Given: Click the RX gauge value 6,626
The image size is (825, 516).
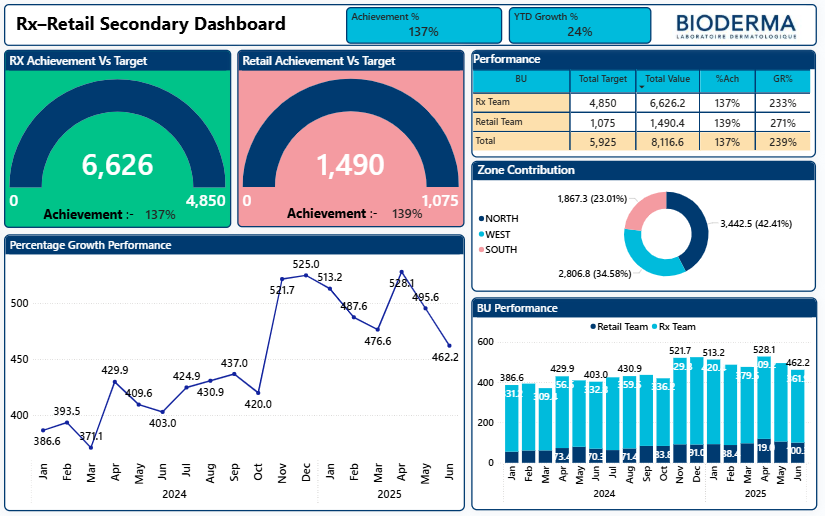Looking at the screenshot, I should pyautogui.click(x=117, y=166).
